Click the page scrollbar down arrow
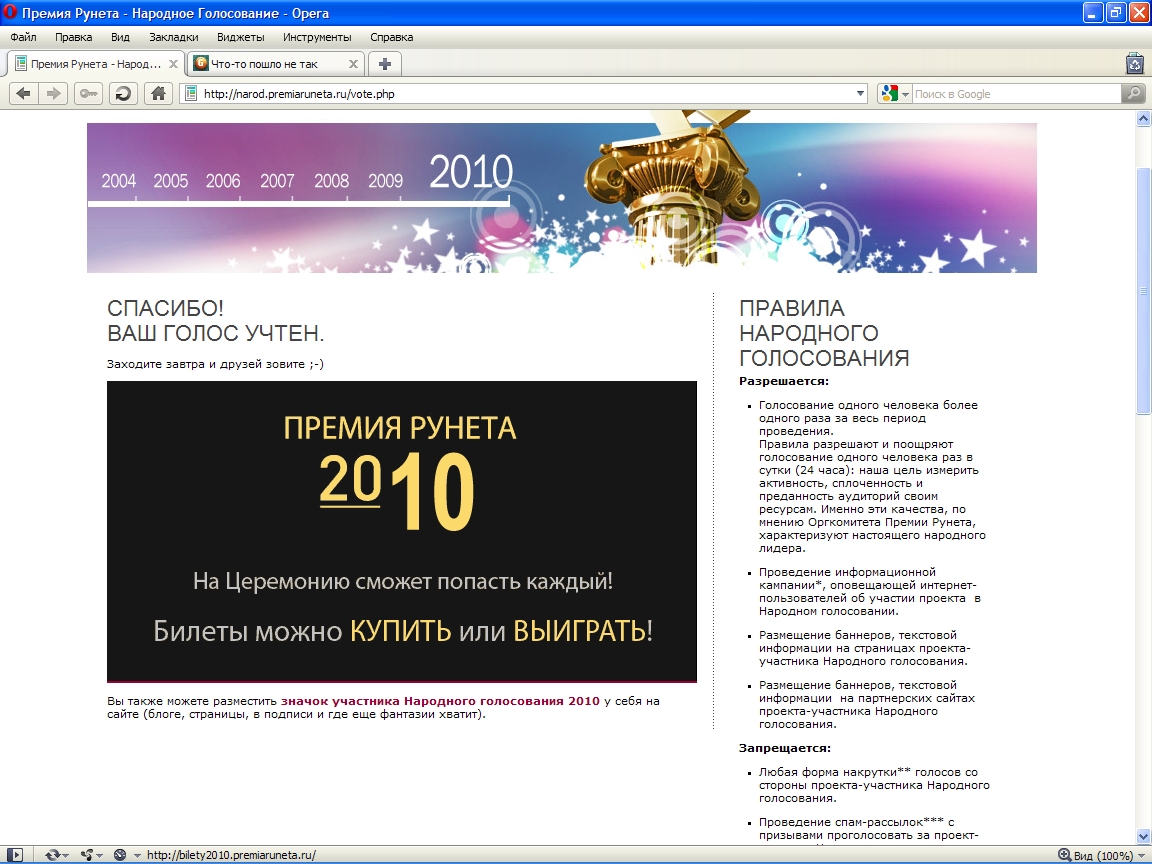Viewport: 1152px width, 864px height. [1143, 837]
